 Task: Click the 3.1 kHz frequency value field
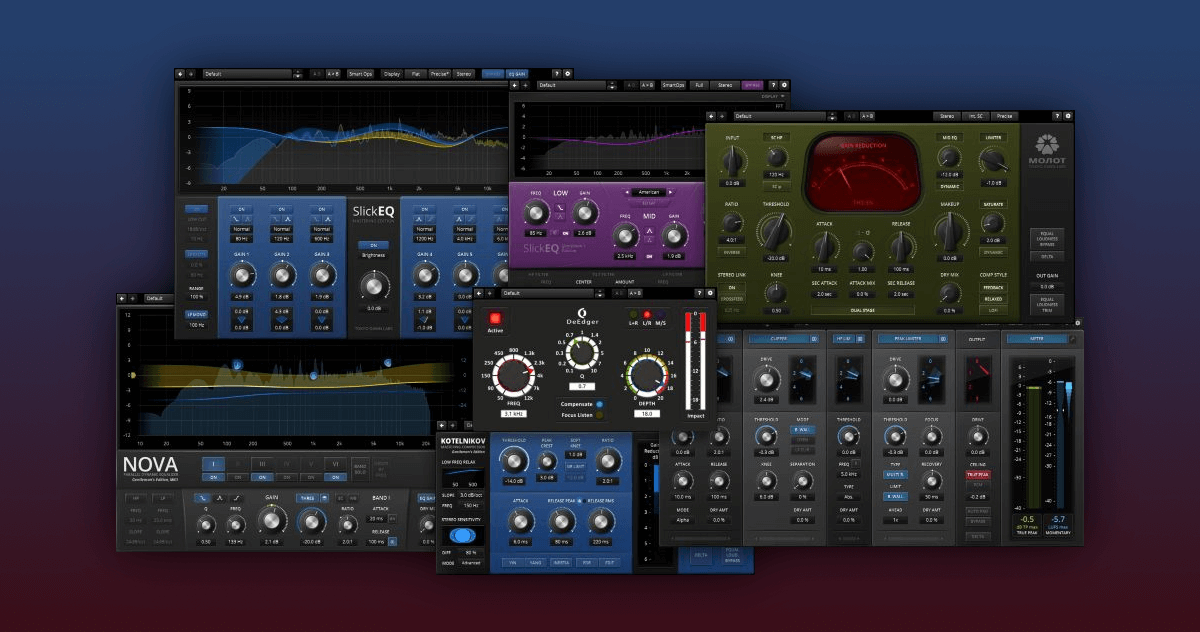514,413
